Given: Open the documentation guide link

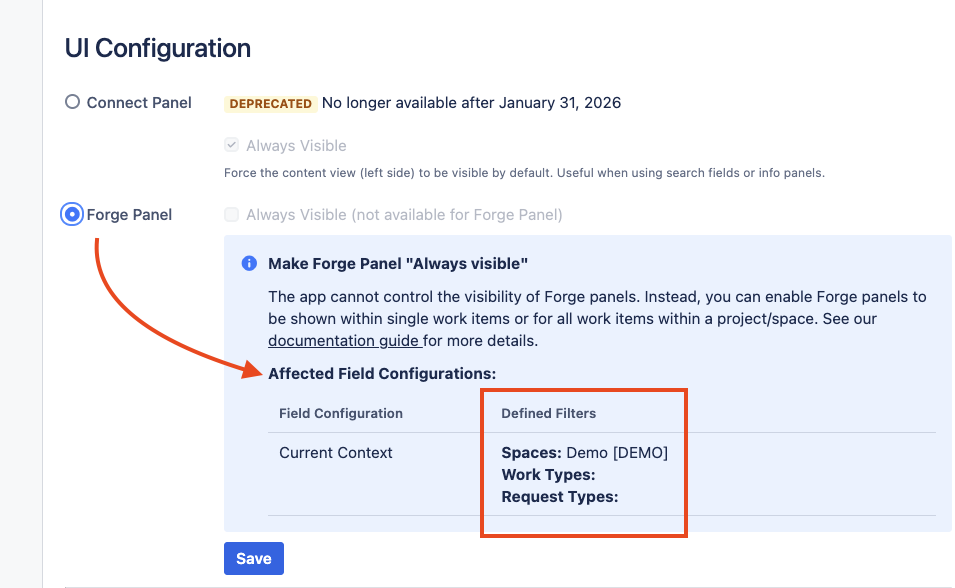Looking at the screenshot, I should [x=344, y=341].
